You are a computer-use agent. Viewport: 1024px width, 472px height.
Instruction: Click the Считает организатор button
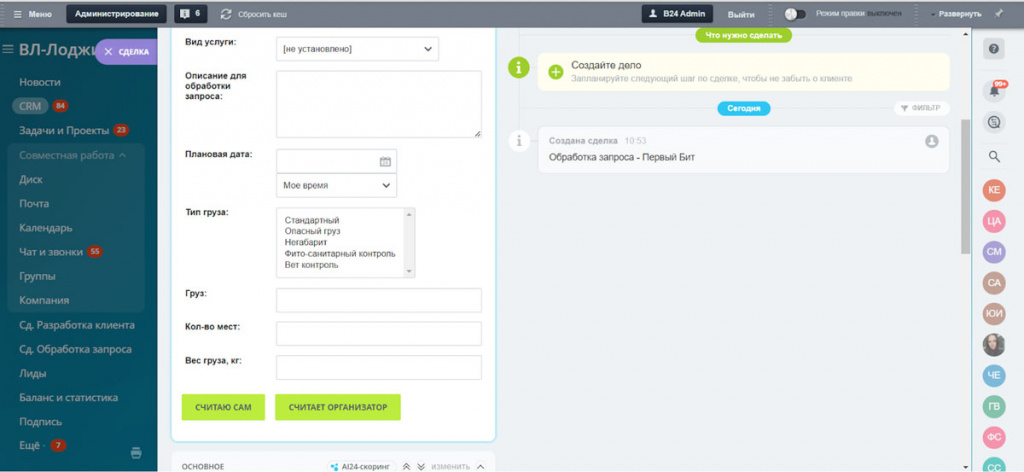337,407
